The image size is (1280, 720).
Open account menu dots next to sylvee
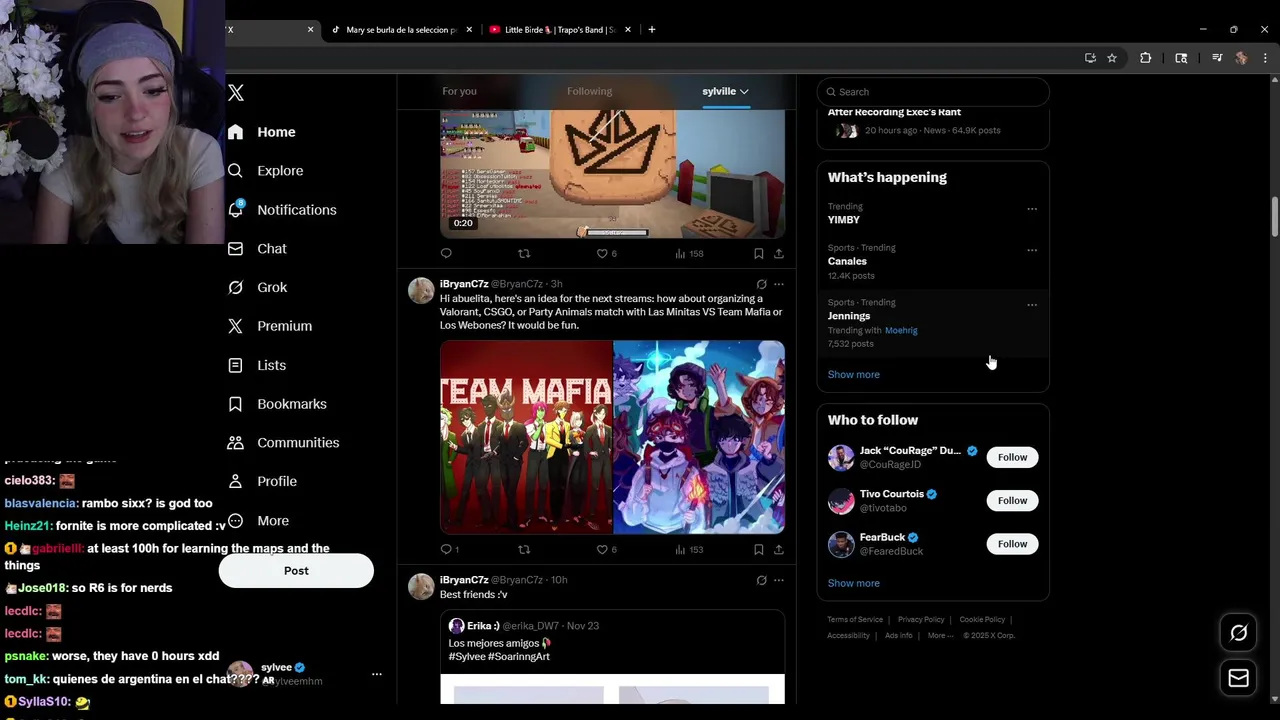click(x=377, y=674)
